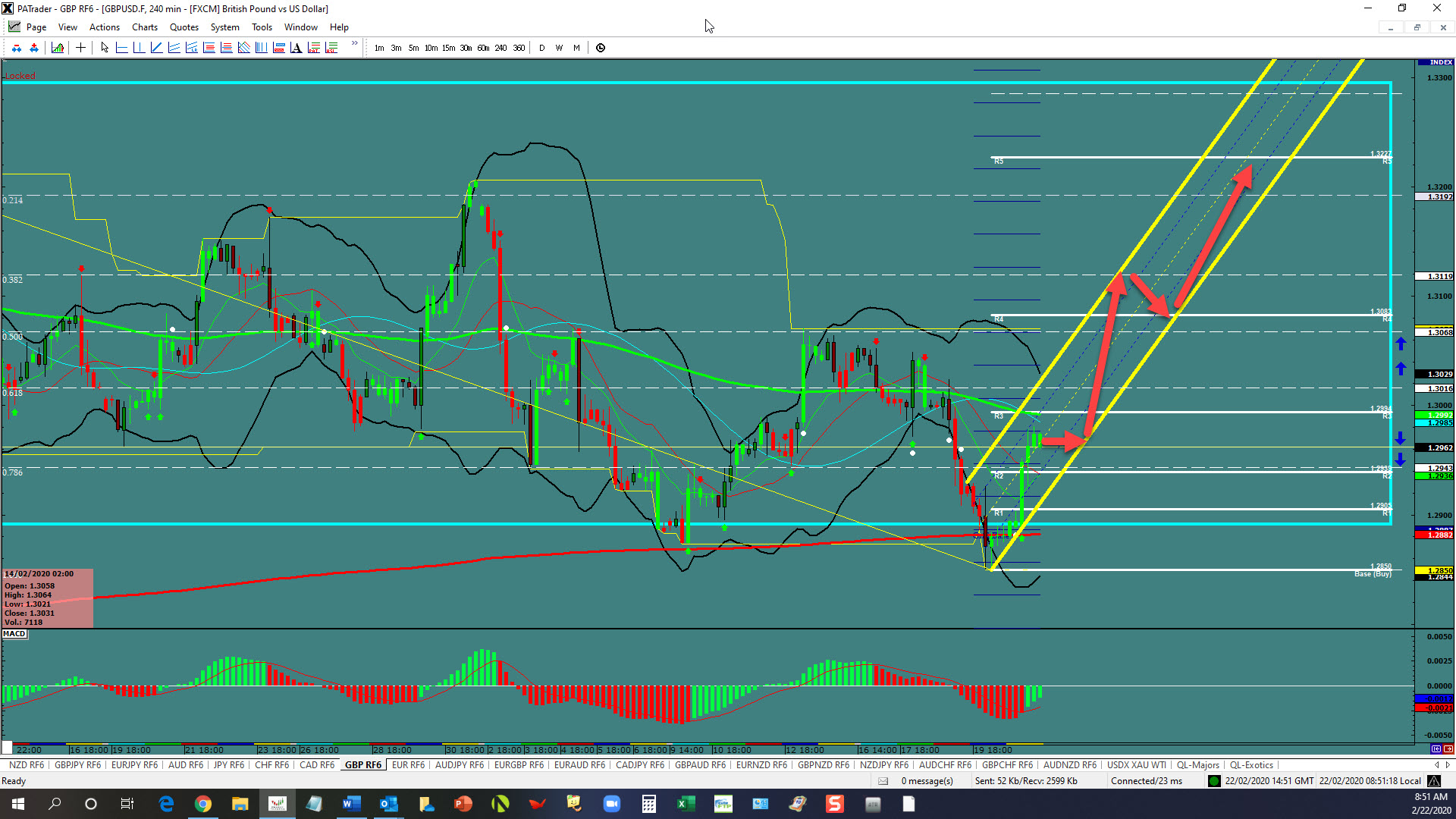1456x819 pixels.
Task: Select the horizontal line drawing tool
Action: coord(121,48)
